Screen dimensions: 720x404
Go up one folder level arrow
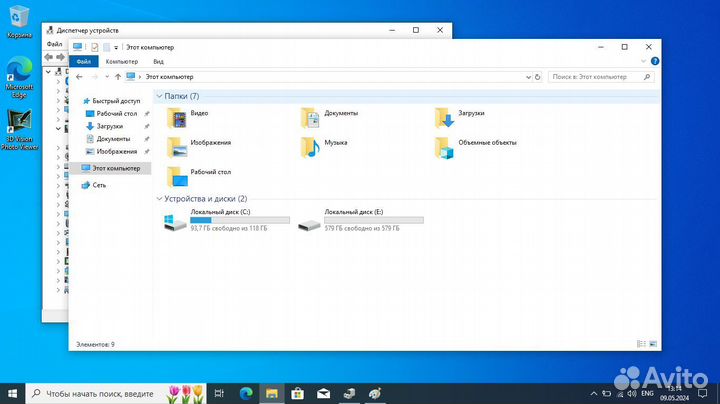point(118,77)
